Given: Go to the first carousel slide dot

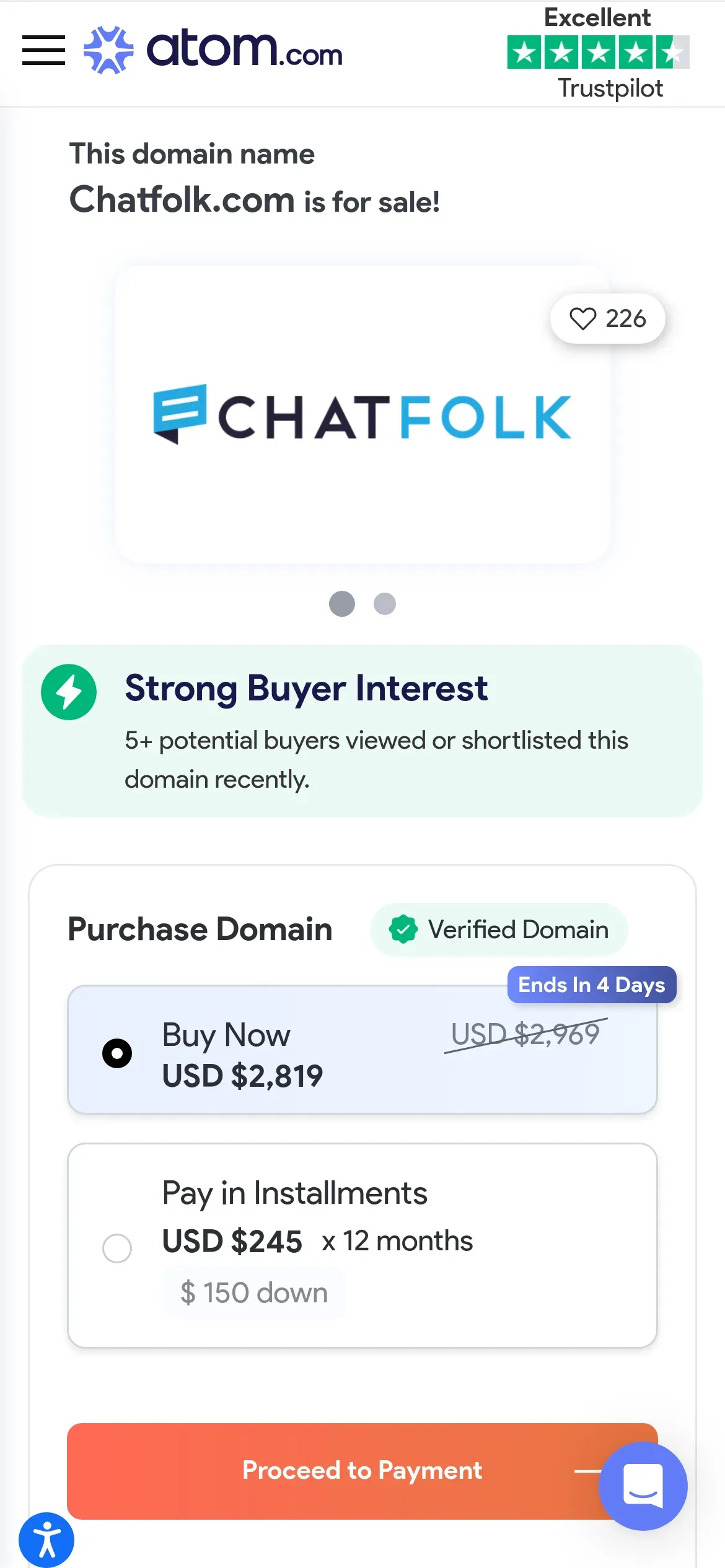Looking at the screenshot, I should click(342, 603).
